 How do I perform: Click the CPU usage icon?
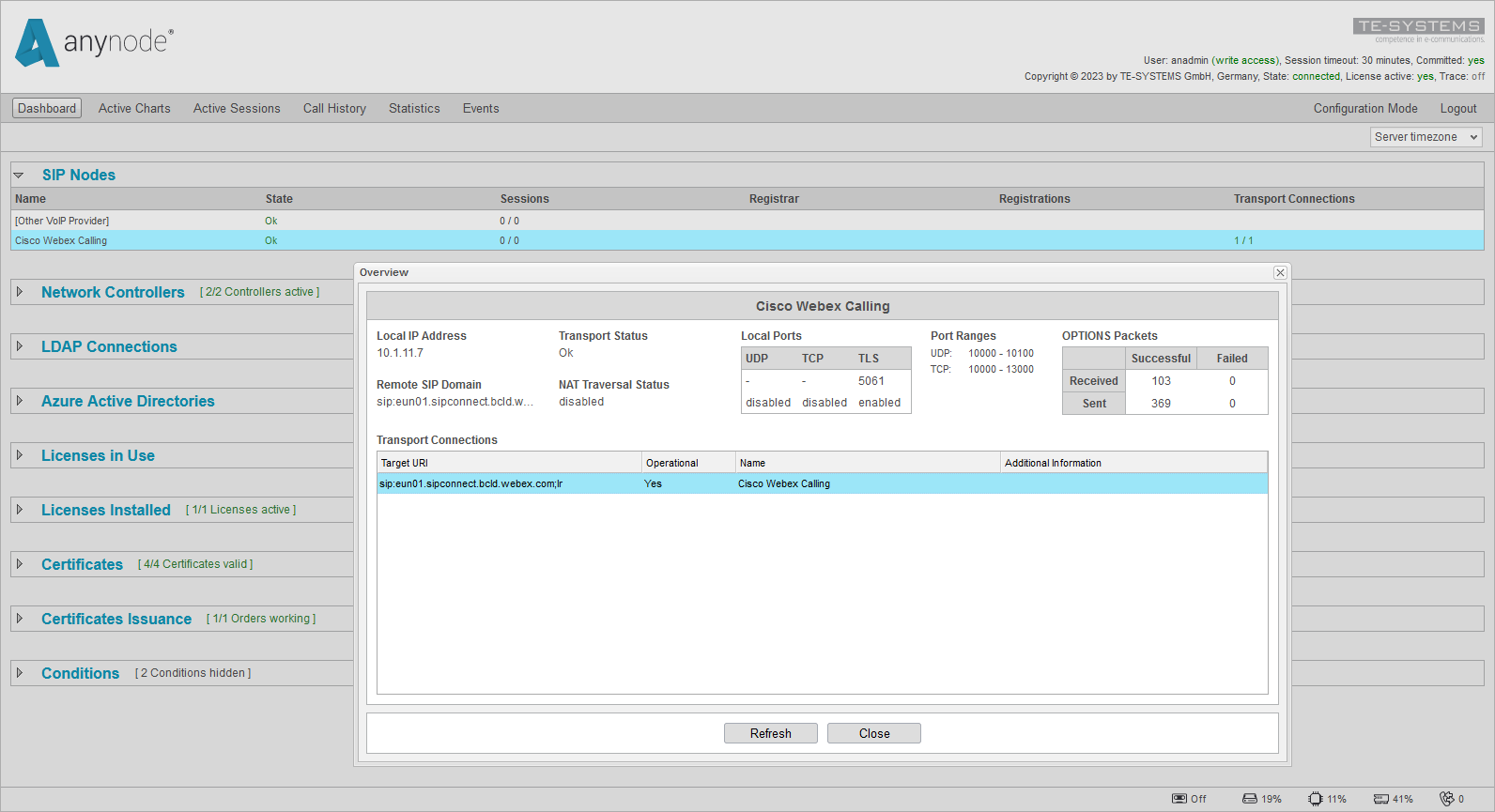(x=1316, y=799)
